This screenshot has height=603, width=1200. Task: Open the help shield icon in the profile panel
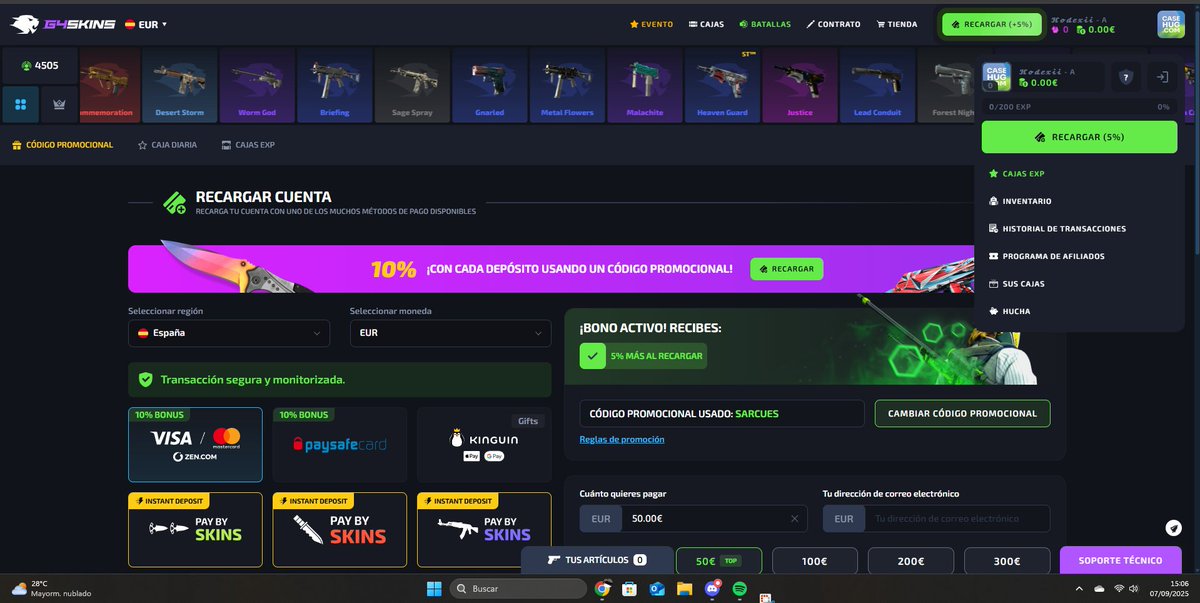pyautogui.click(x=1126, y=77)
